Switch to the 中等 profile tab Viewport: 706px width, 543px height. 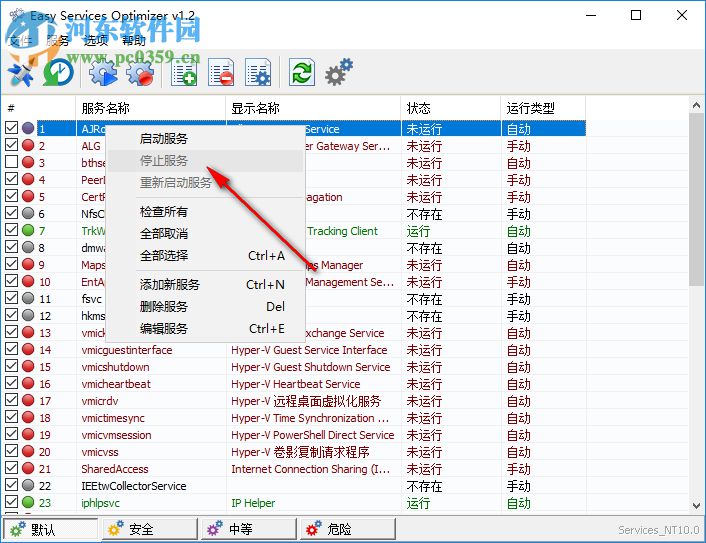point(249,529)
